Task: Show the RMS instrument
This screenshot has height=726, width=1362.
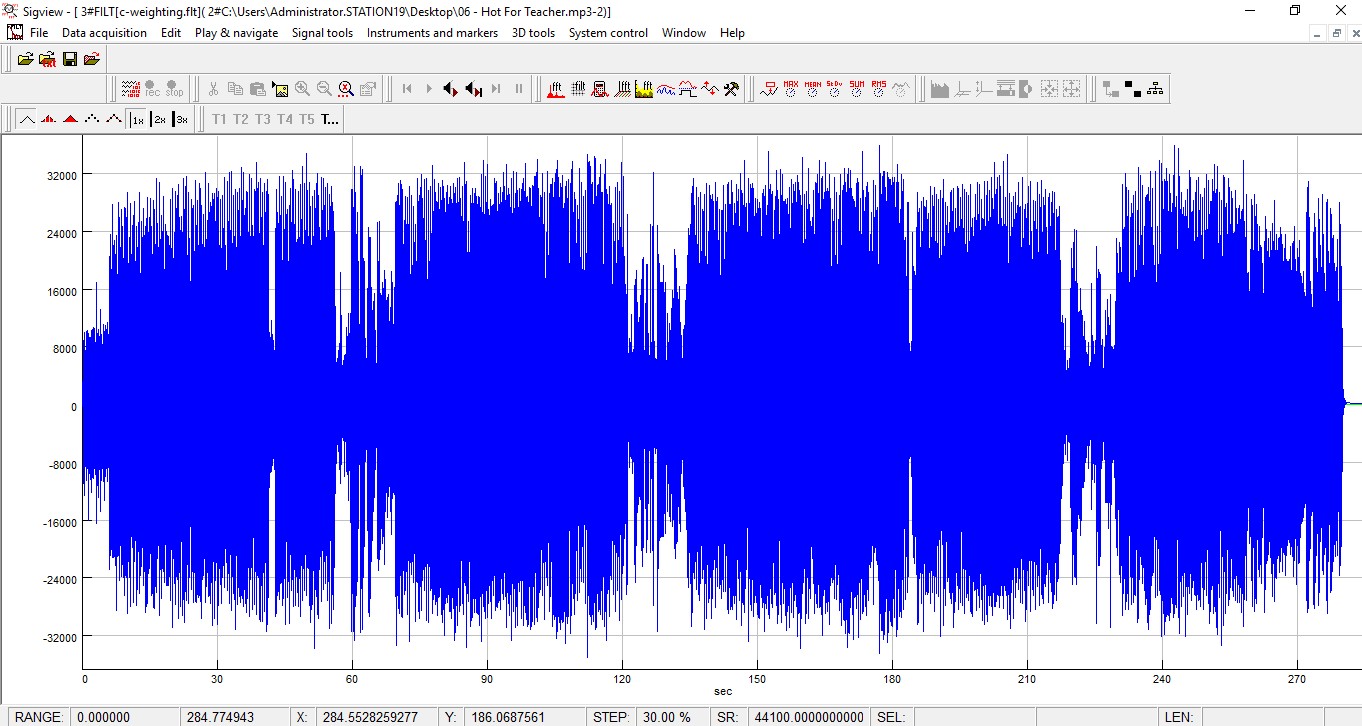Action: point(879,89)
